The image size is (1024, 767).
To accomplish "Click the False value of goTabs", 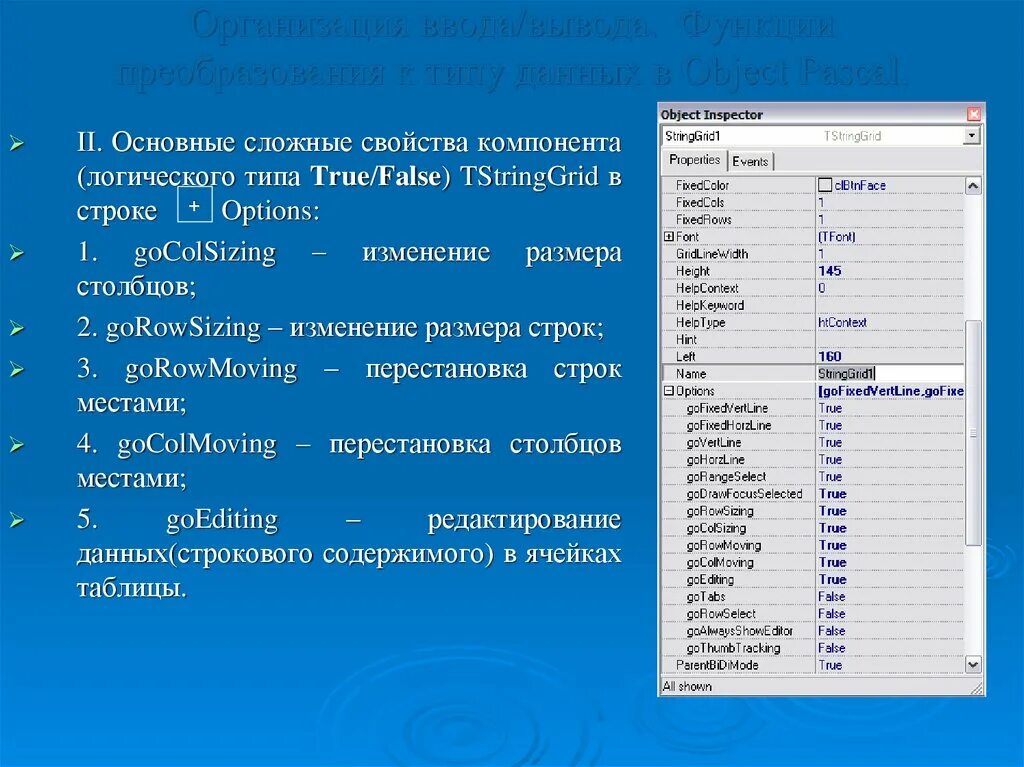I will pos(831,596).
